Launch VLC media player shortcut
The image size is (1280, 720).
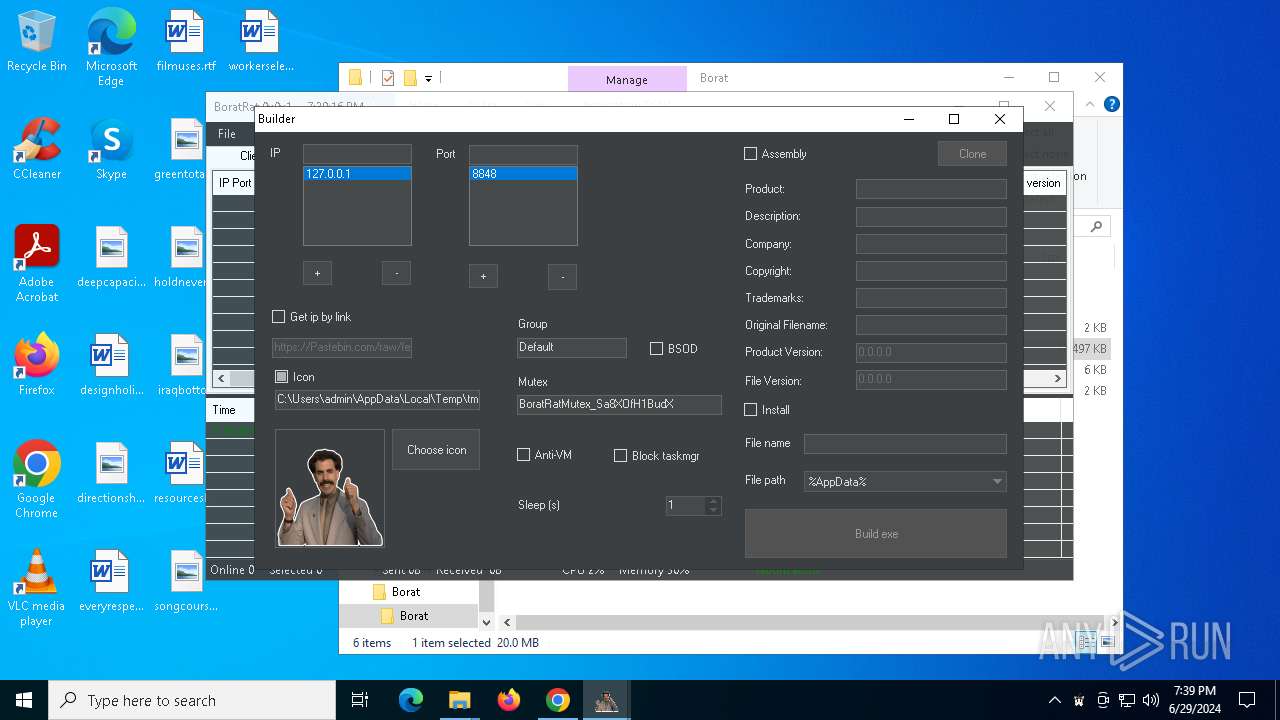point(37,587)
